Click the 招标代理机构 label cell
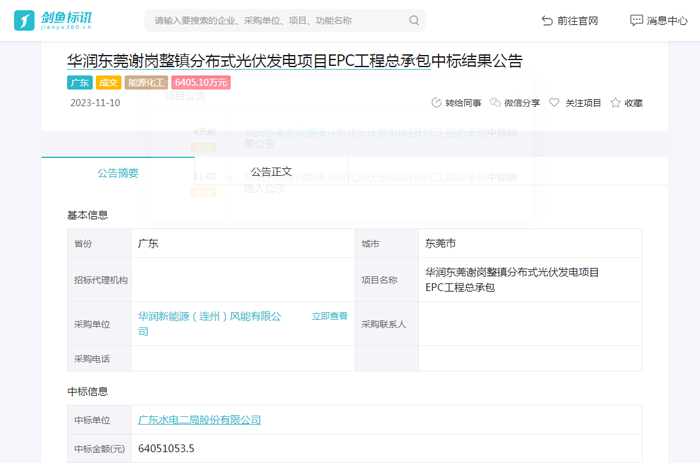The image size is (700, 463). tap(100, 280)
